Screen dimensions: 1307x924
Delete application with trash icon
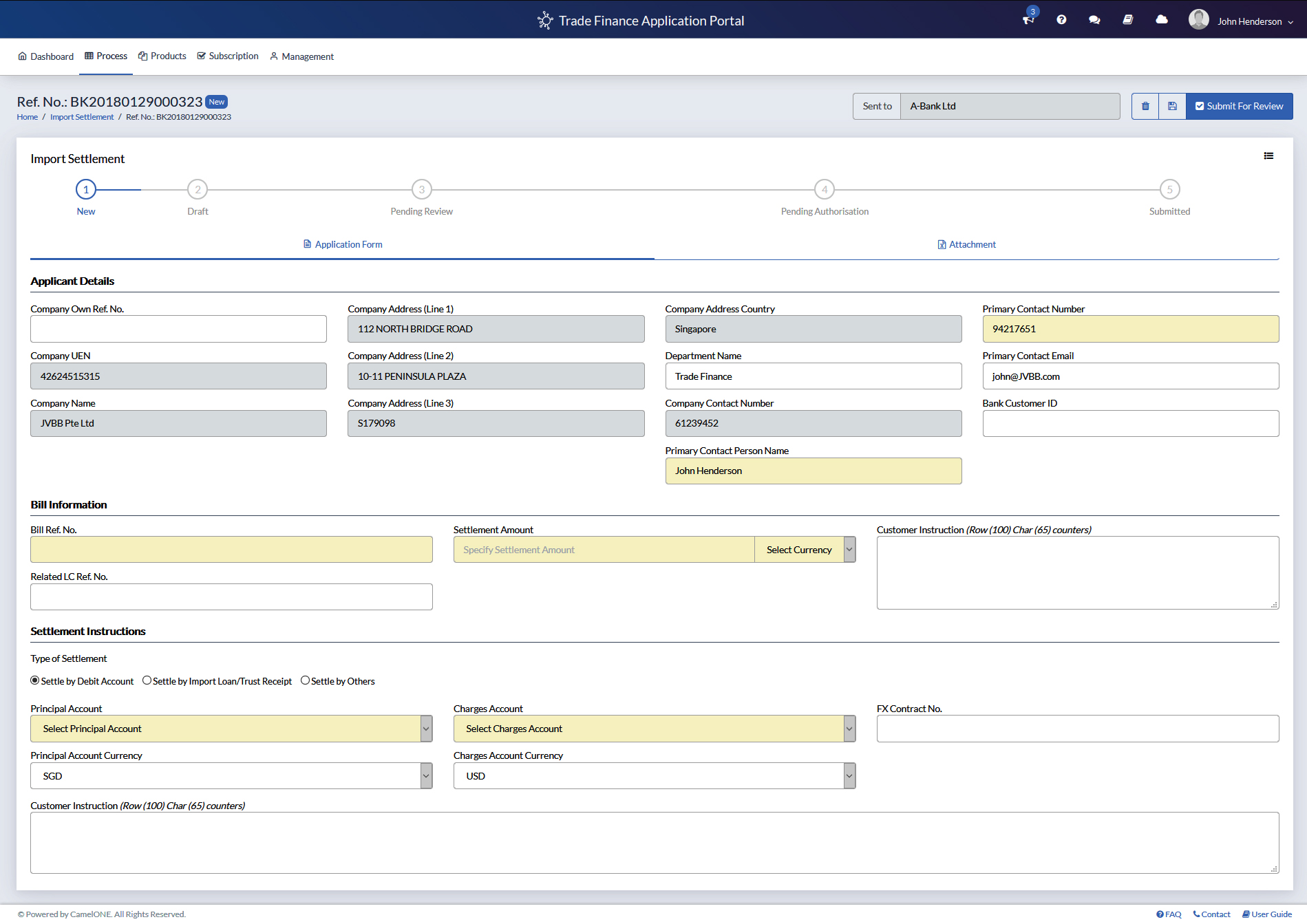(1145, 106)
